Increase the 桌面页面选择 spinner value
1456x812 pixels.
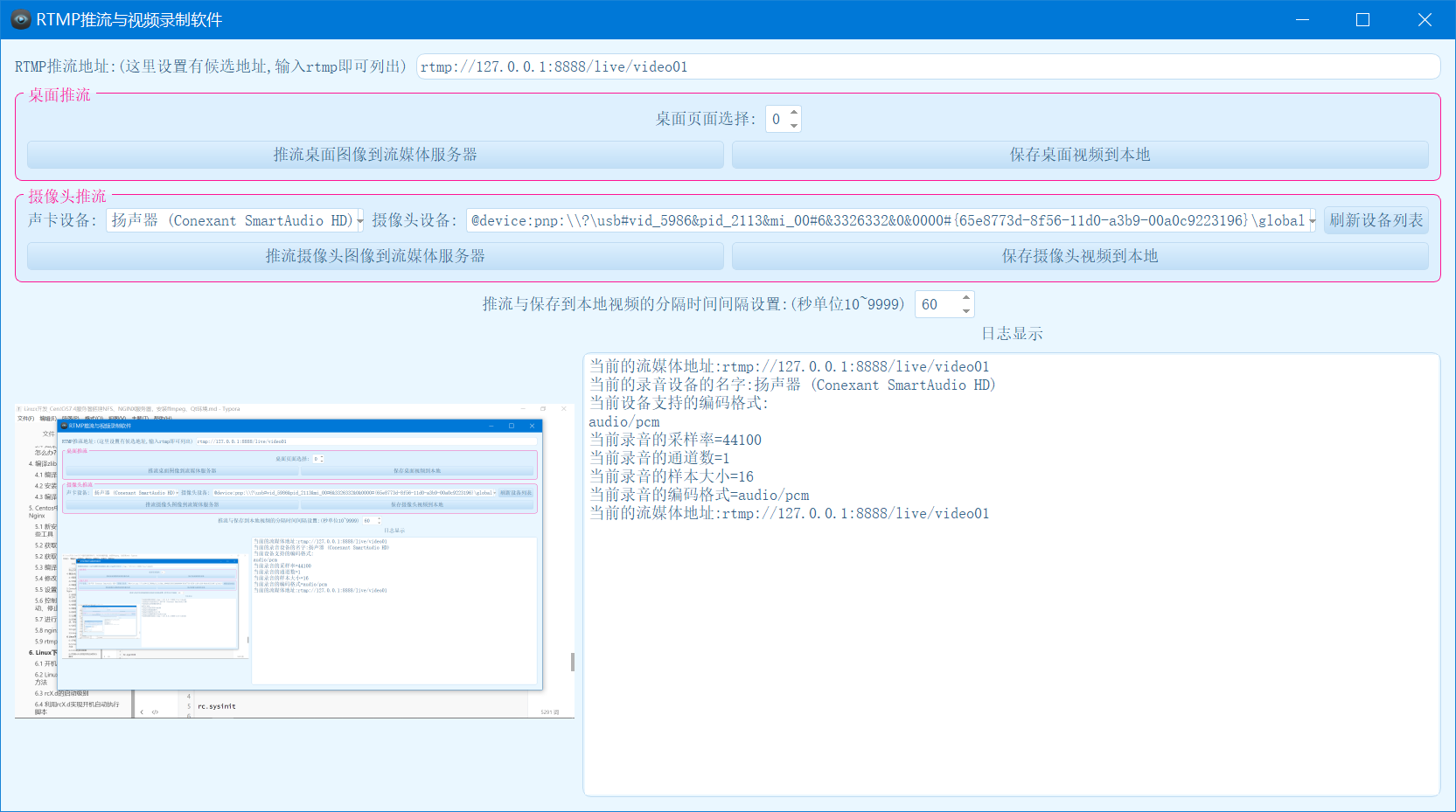point(794,113)
